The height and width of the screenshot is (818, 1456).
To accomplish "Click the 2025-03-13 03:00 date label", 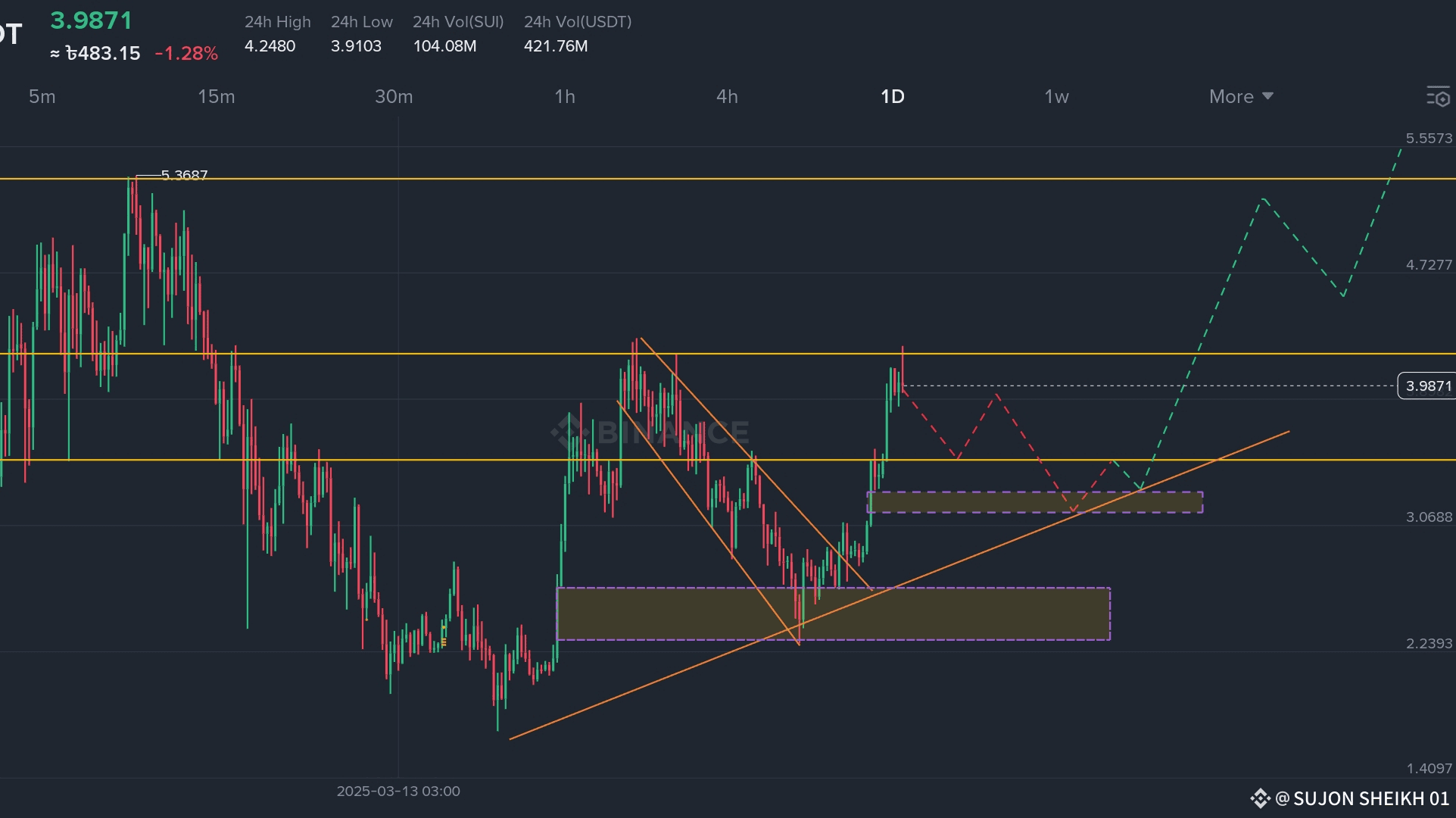I will tap(398, 791).
